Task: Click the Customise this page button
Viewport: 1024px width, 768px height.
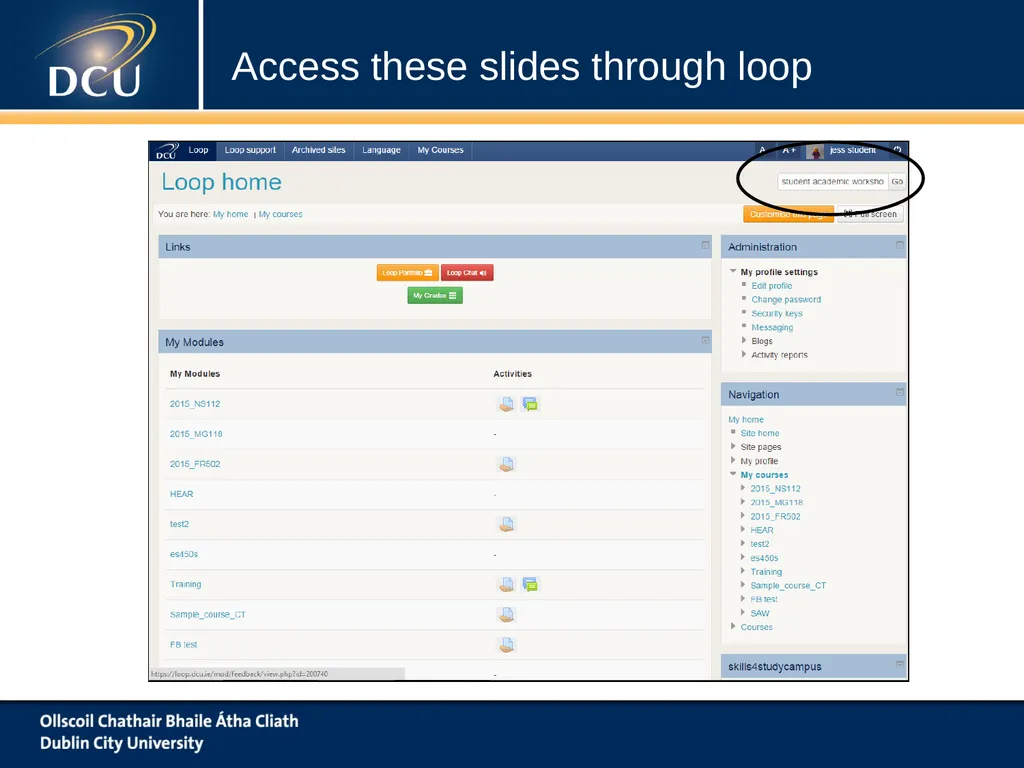Action: (x=788, y=214)
